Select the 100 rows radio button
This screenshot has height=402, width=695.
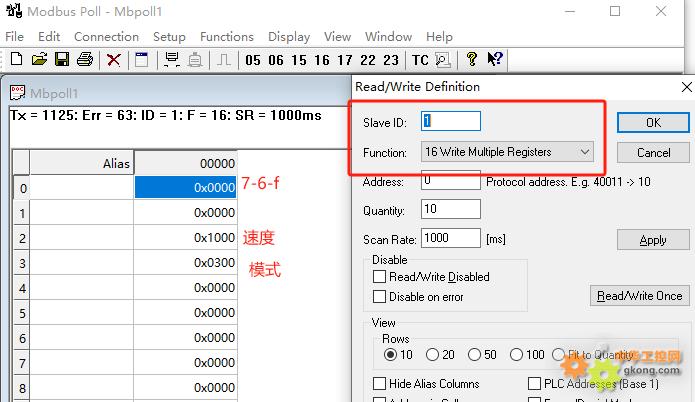[x=516, y=355]
